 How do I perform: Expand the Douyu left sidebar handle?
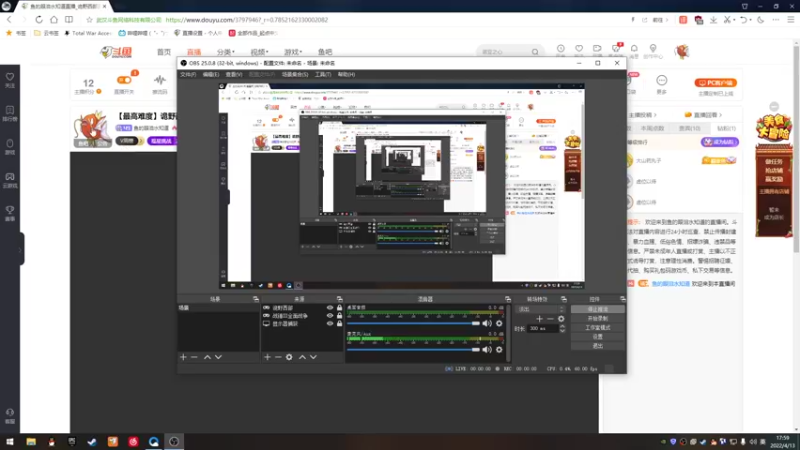[x=21, y=249]
